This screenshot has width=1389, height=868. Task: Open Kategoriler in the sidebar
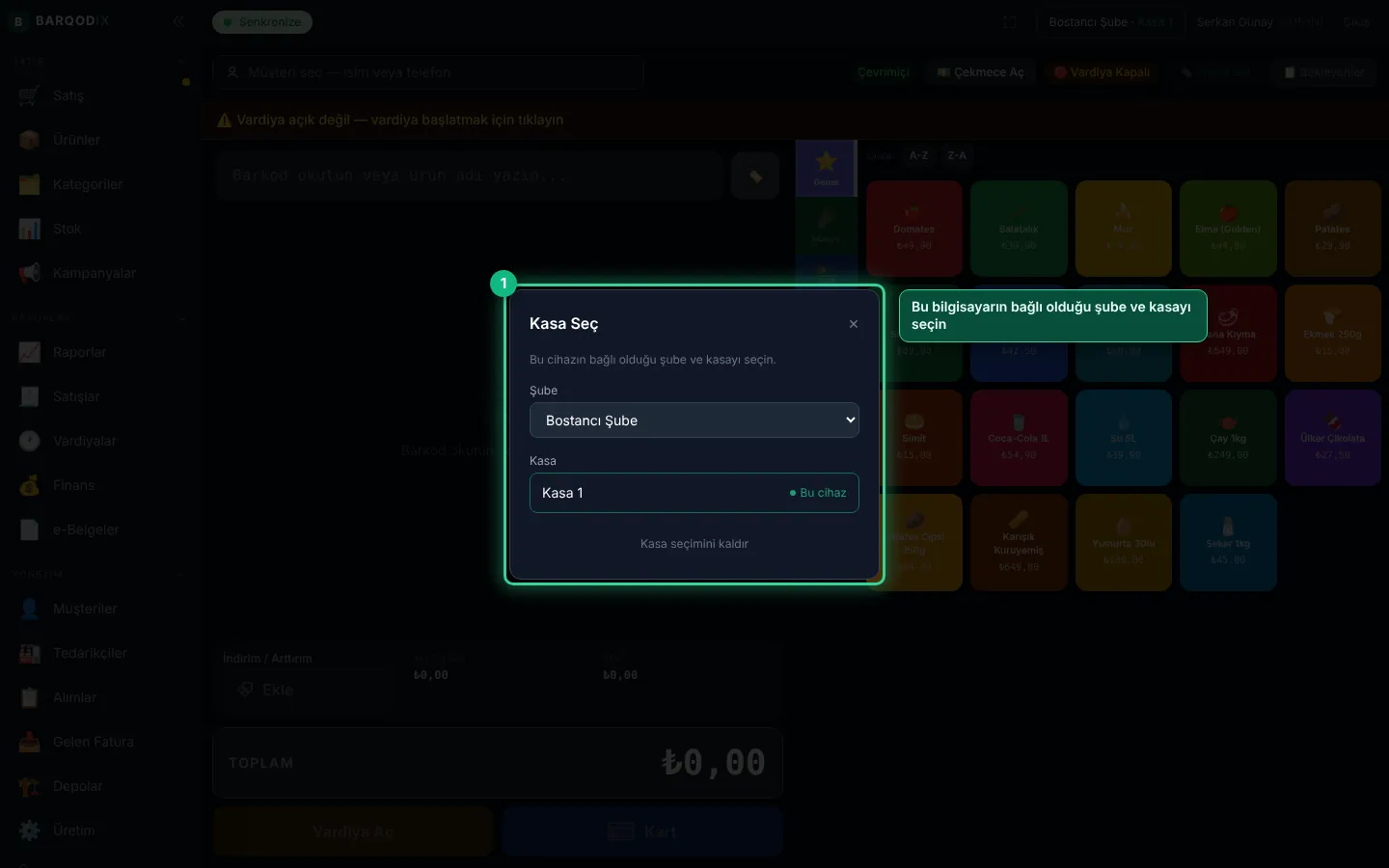click(100, 184)
